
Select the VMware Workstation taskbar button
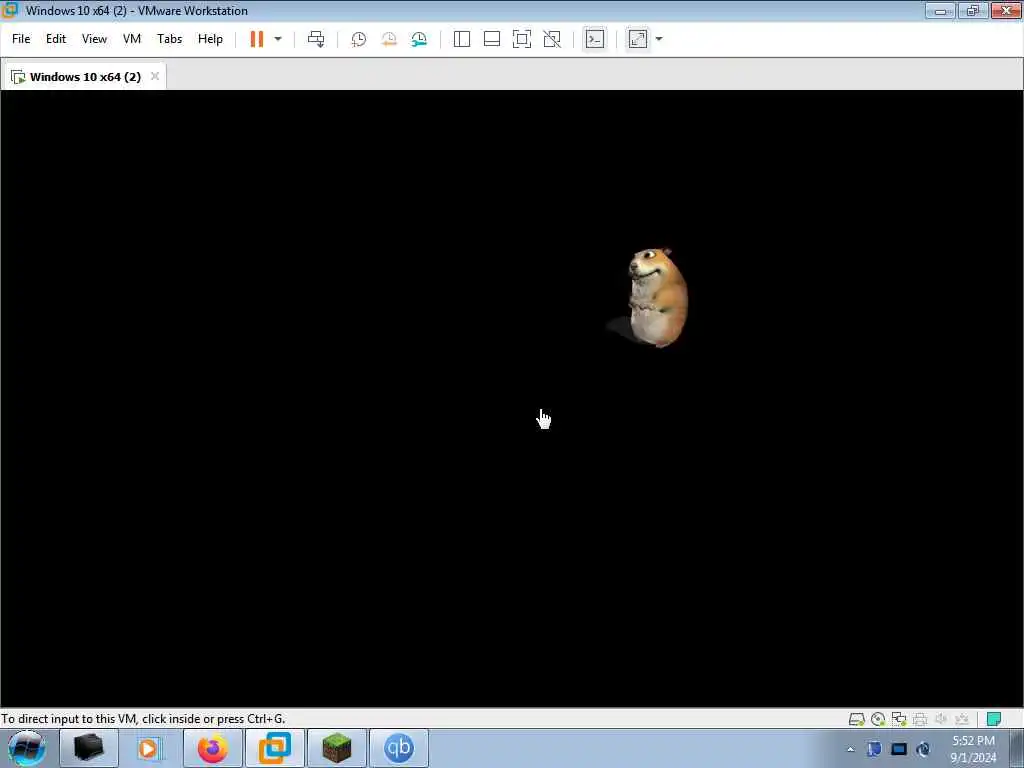point(275,748)
